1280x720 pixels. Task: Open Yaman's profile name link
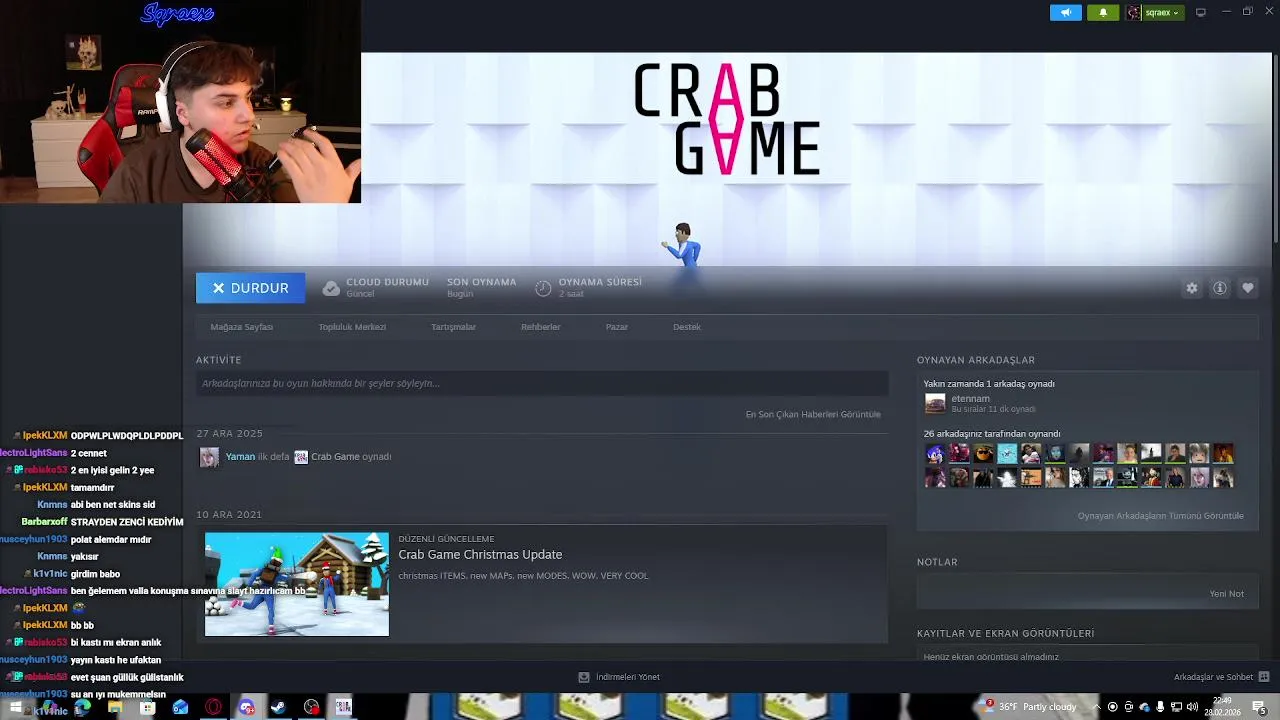point(240,457)
